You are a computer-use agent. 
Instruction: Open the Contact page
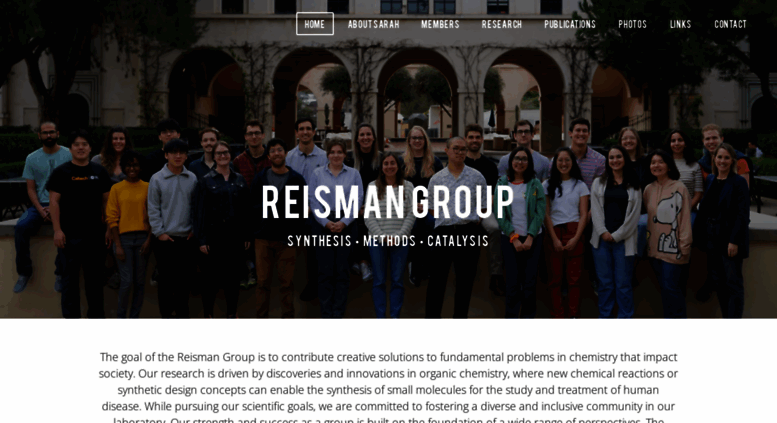point(730,24)
